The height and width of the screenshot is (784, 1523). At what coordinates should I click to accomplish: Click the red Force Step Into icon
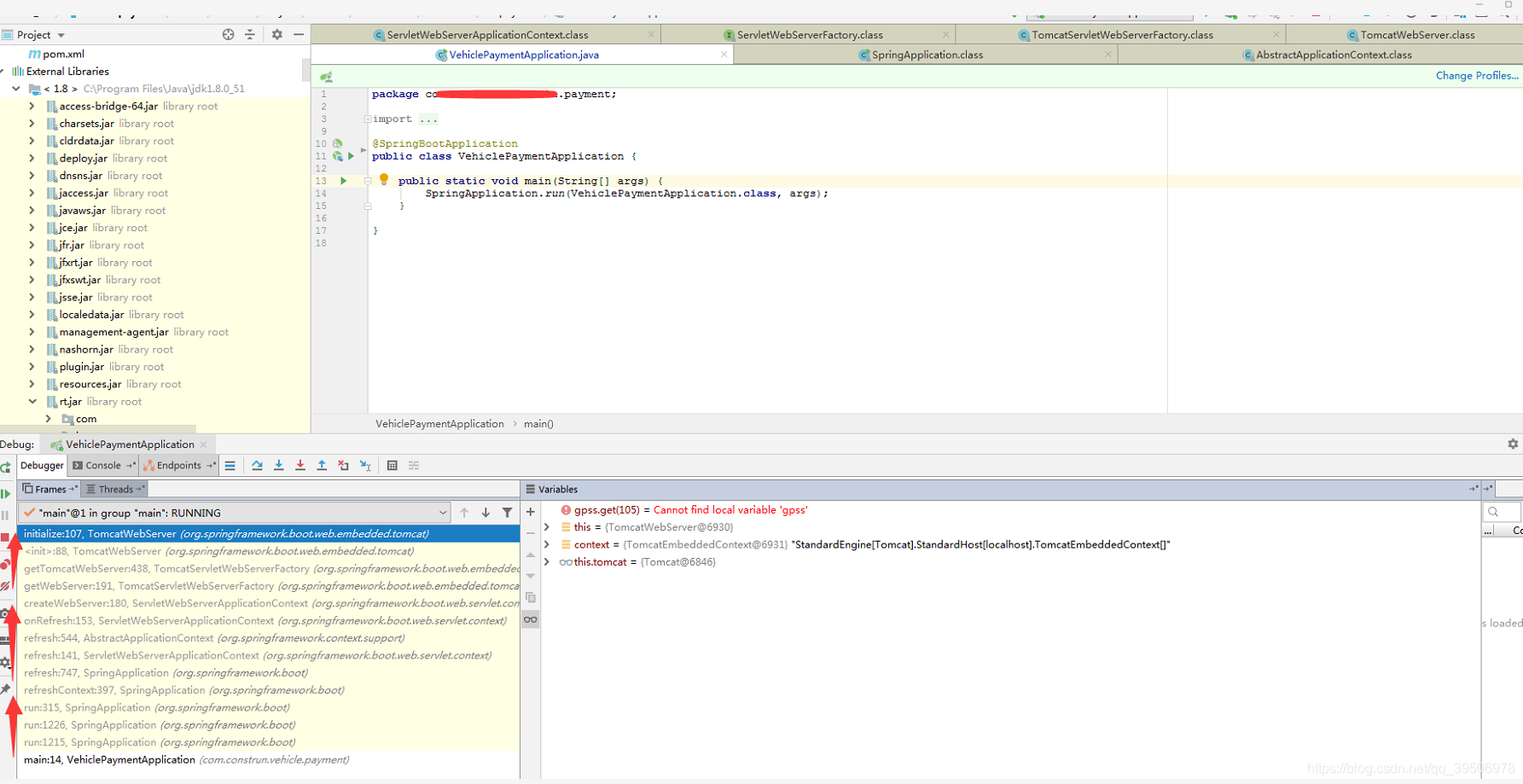coord(300,466)
